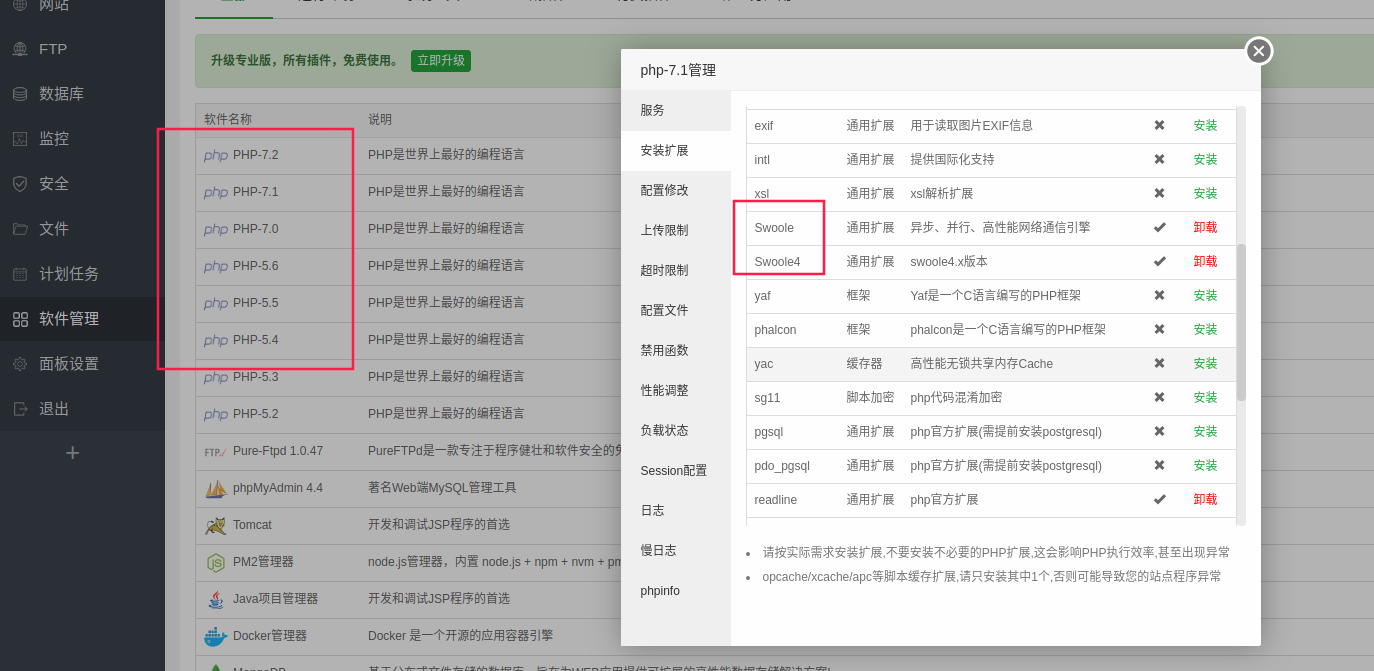This screenshot has height=671, width=1374.
Task: Click 立即升级 upgrade button
Action: pyautogui.click(x=441, y=61)
